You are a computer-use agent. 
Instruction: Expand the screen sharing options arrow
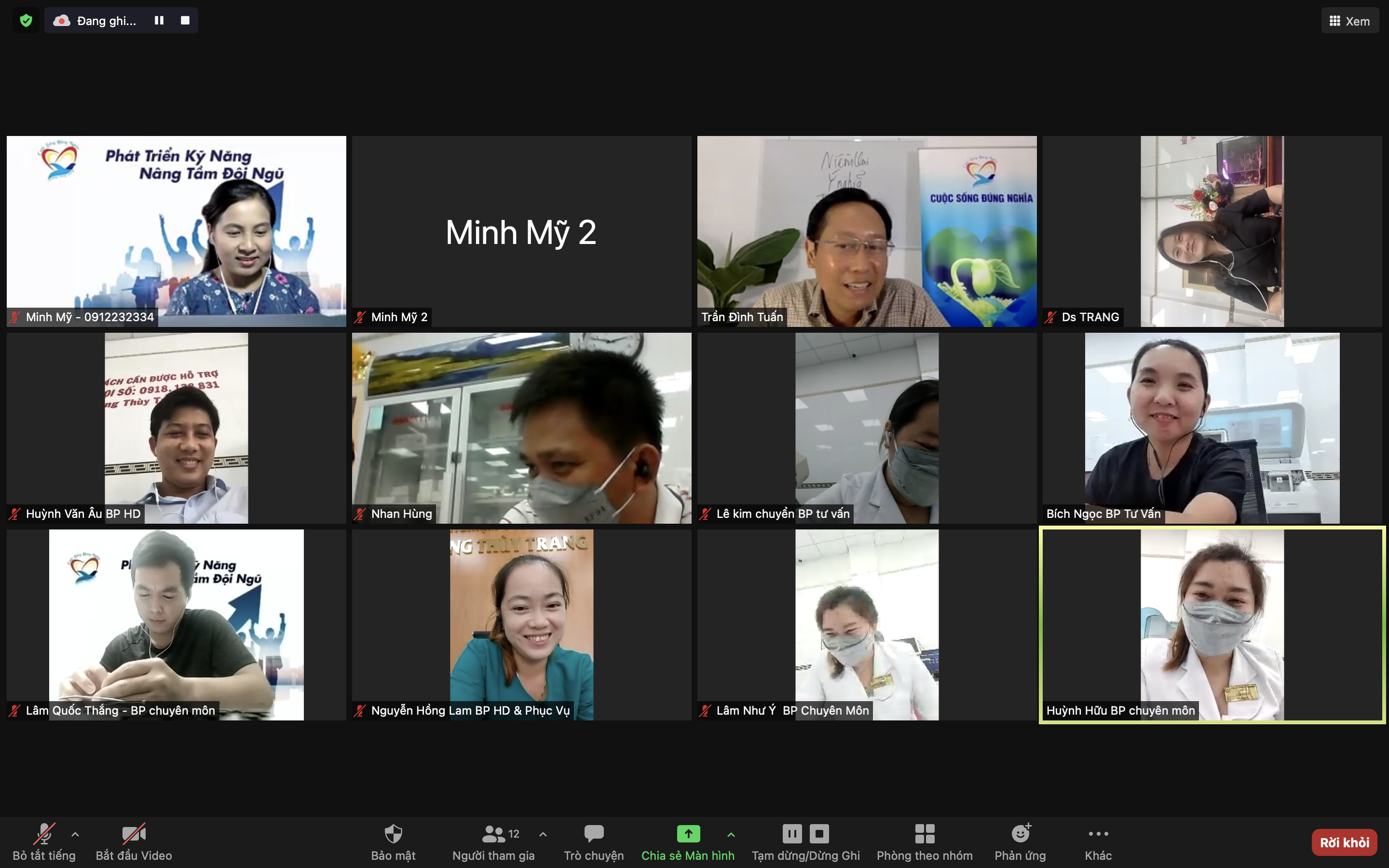(x=731, y=834)
